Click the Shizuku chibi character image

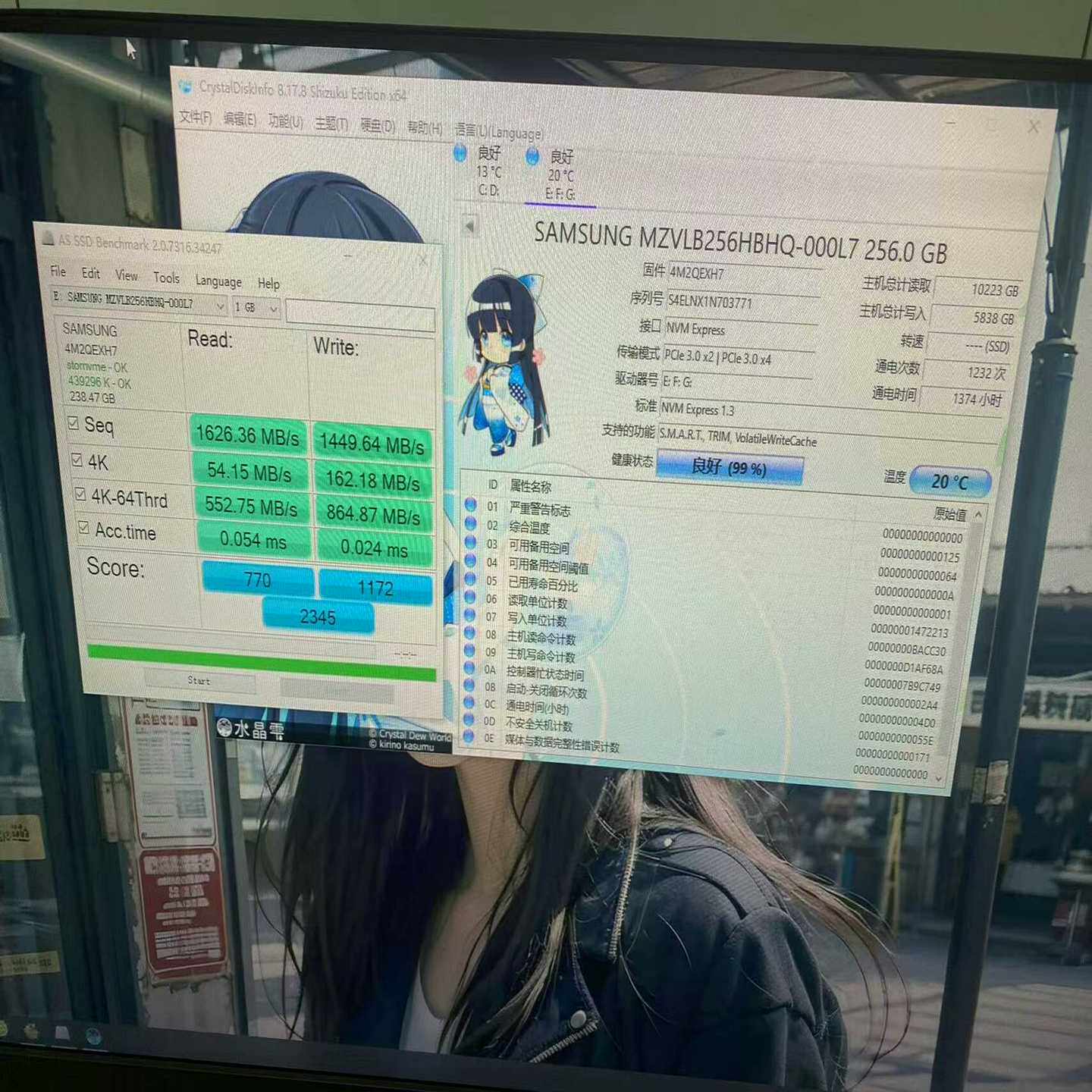pyautogui.click(x=504, y=364)
